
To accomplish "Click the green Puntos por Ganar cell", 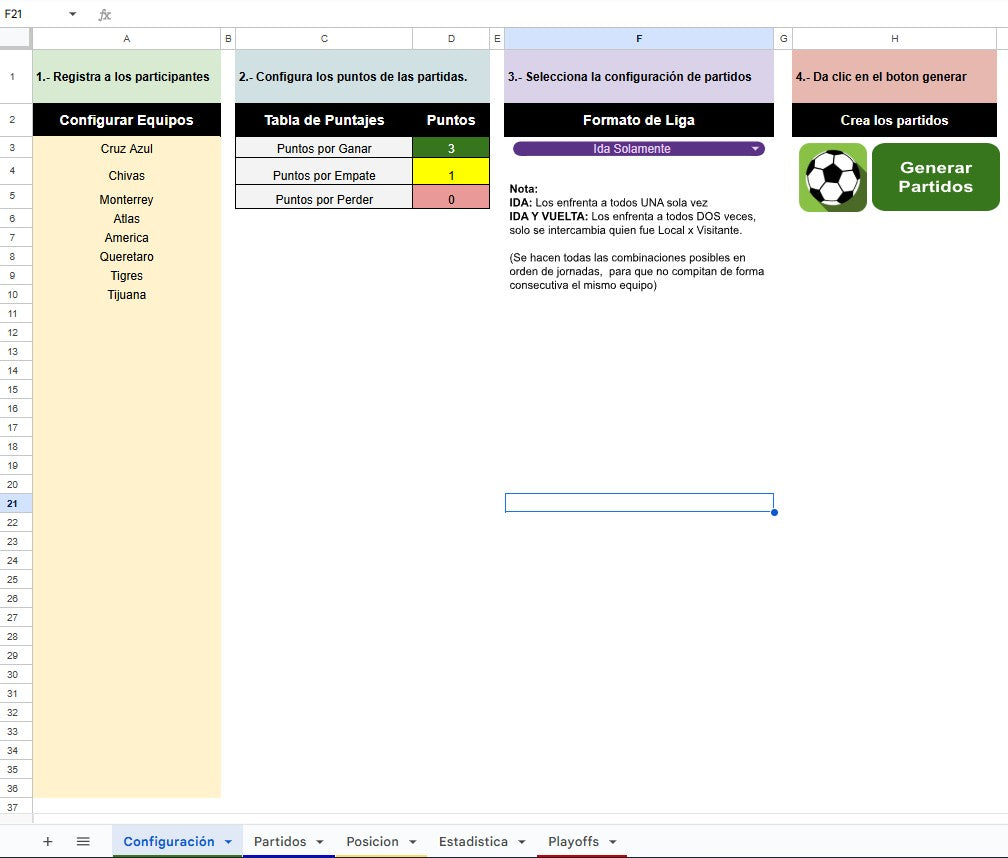I will pos(450,148).
